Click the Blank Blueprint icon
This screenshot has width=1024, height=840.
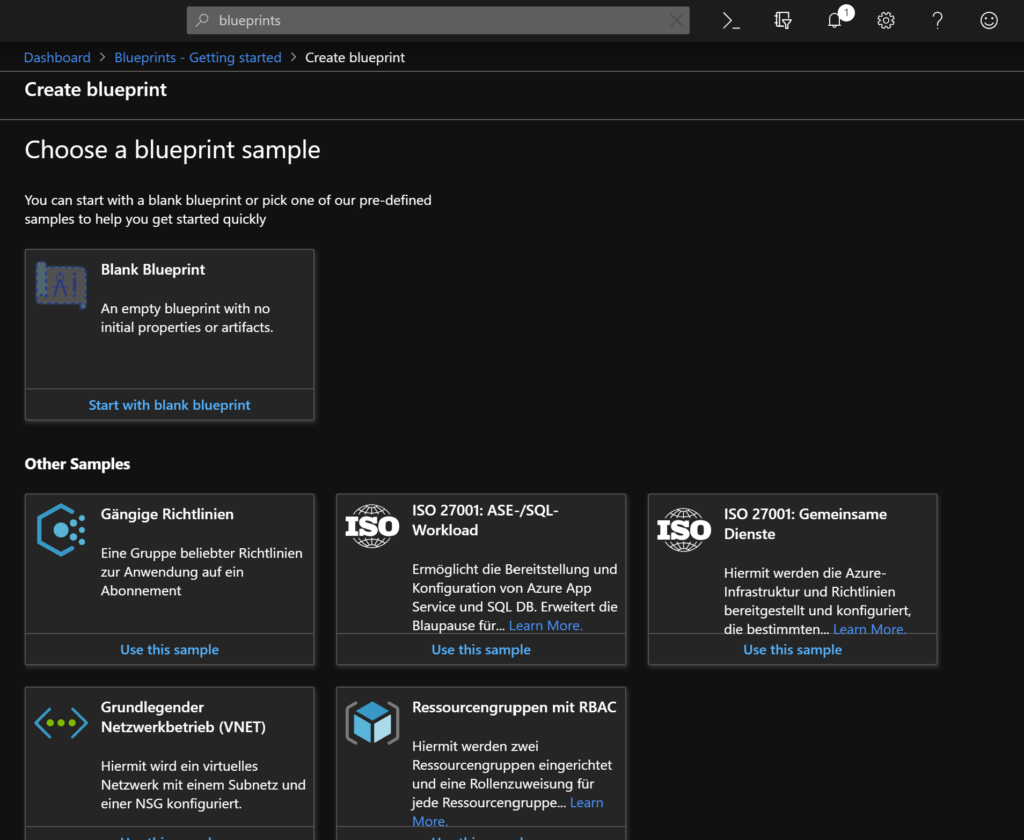click(61, 285)
